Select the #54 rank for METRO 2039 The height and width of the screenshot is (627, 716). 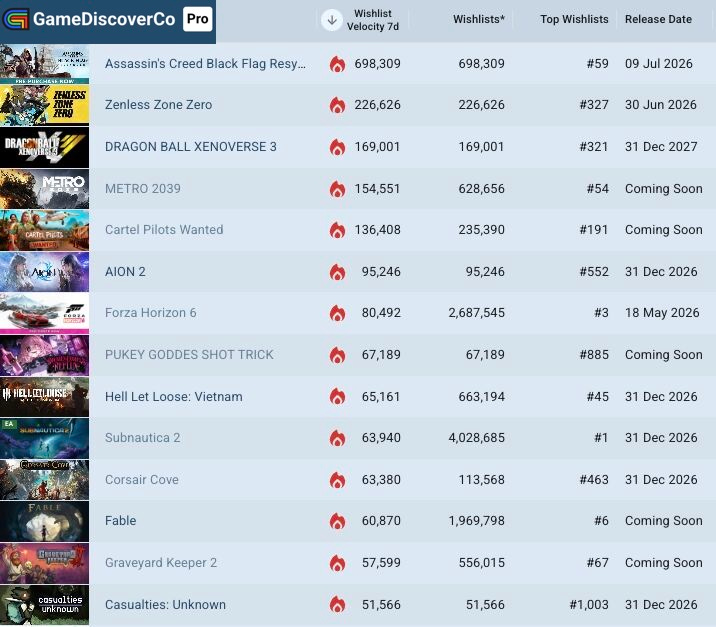[597, 189]
